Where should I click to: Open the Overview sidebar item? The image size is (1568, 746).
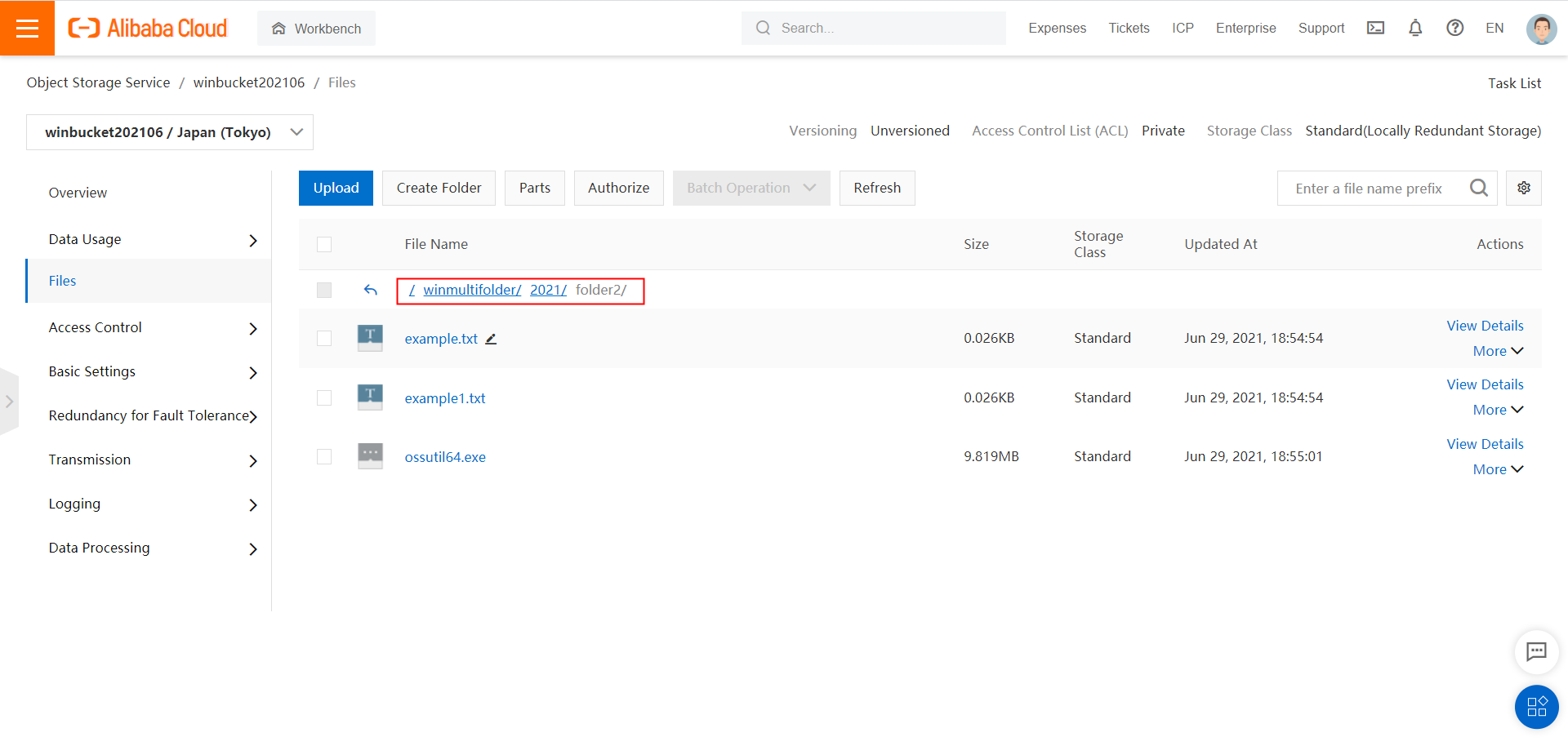point(78,193)
